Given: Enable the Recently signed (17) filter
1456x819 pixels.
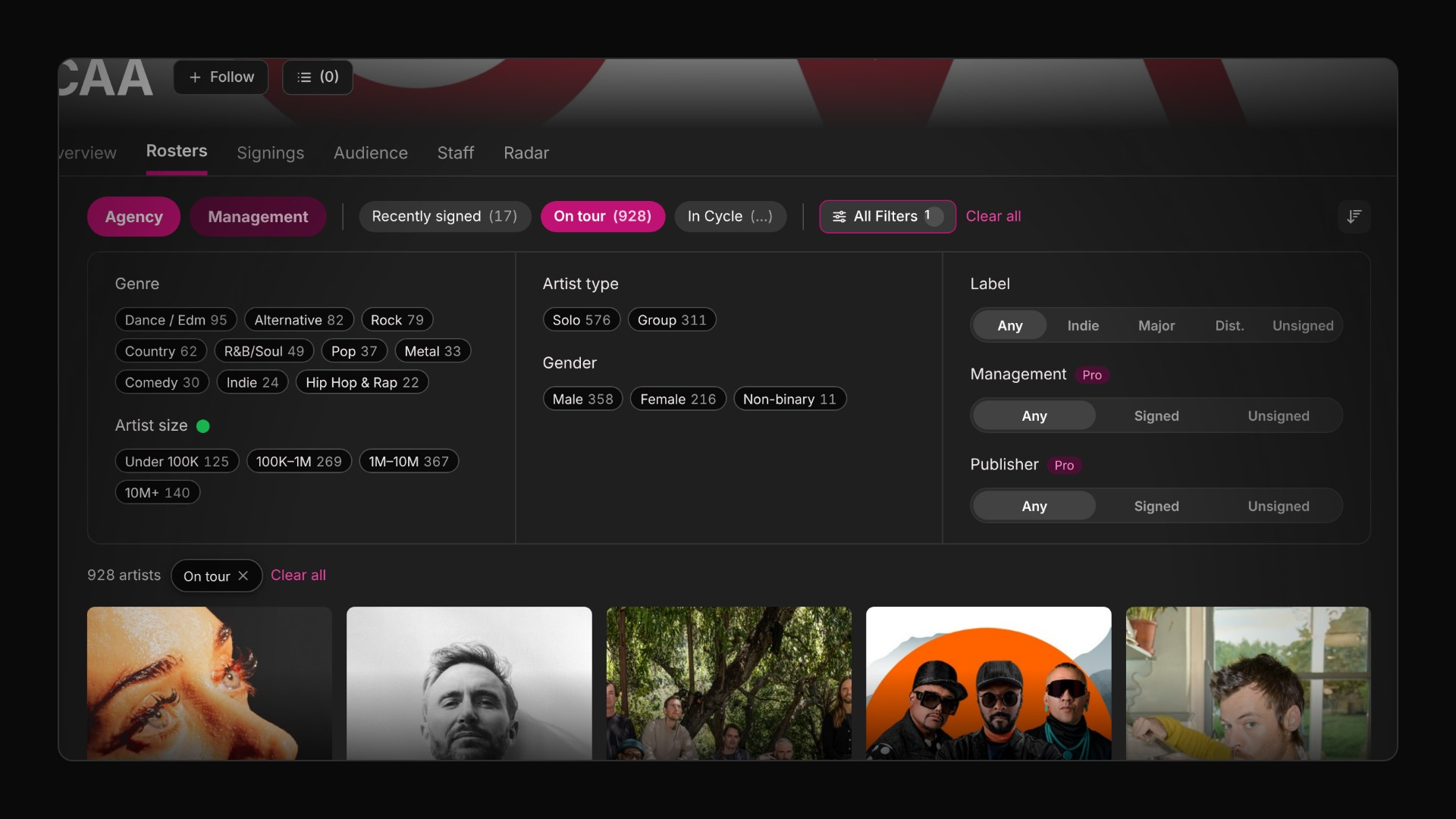Looking at the screenshot, I should tap(444, 216).
